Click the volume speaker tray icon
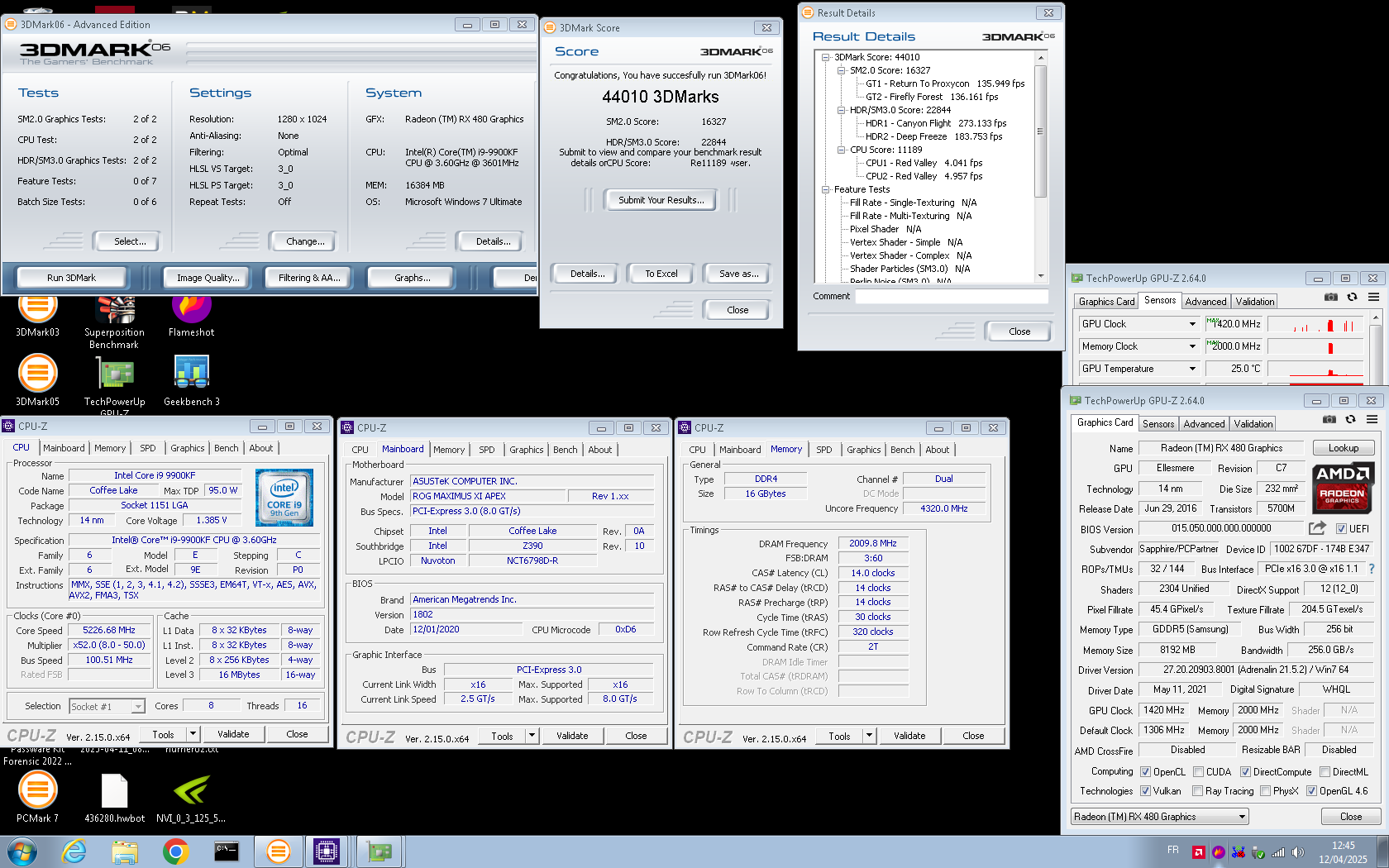The image size is (1389, 868). (x=1298, y=852)
